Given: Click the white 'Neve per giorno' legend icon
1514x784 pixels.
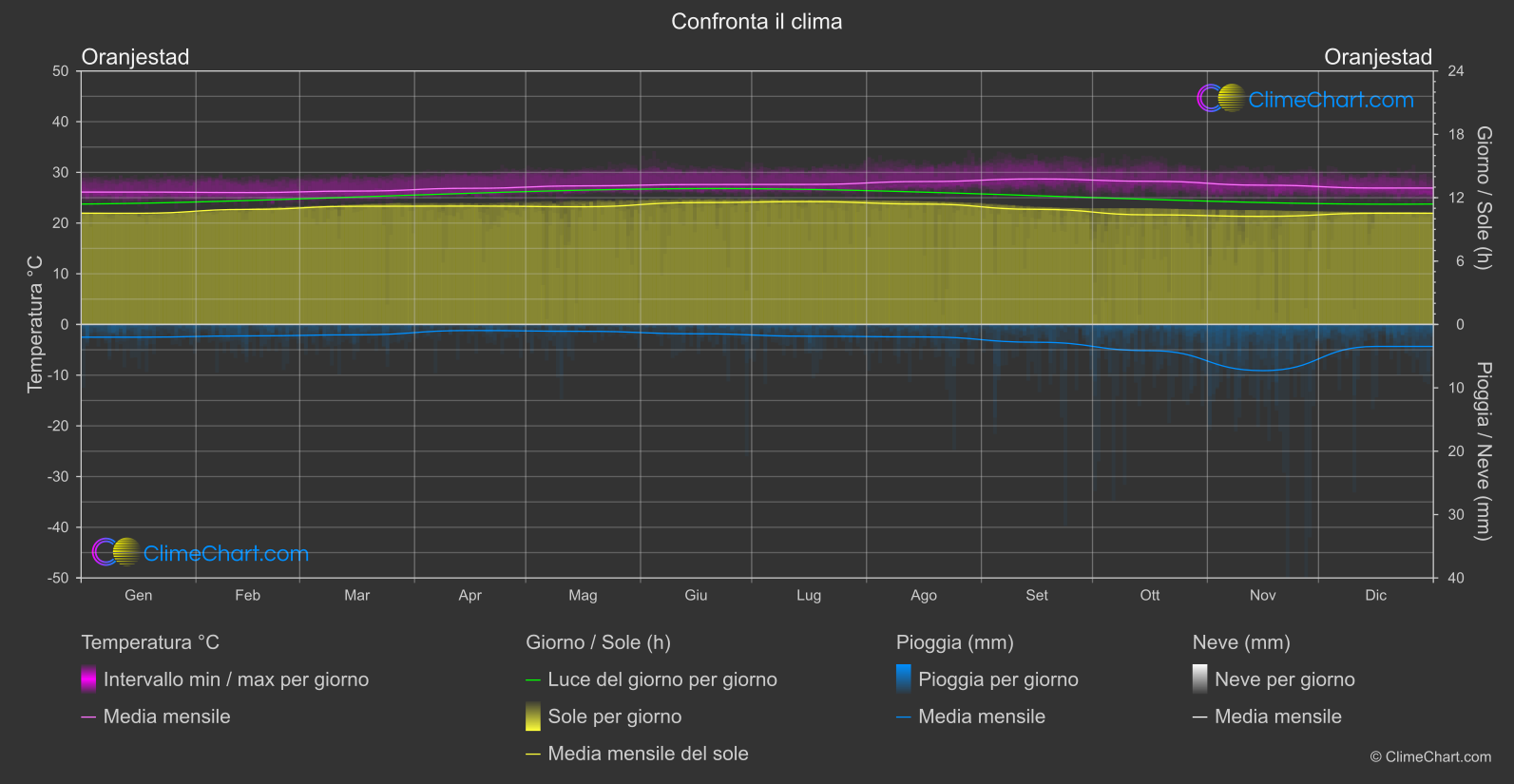Looking at the screenshot, I should point(1199,679).
